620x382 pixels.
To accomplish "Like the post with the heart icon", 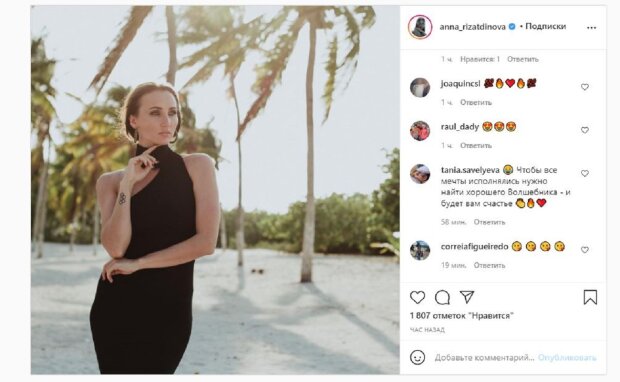I will tap(417, 297).
